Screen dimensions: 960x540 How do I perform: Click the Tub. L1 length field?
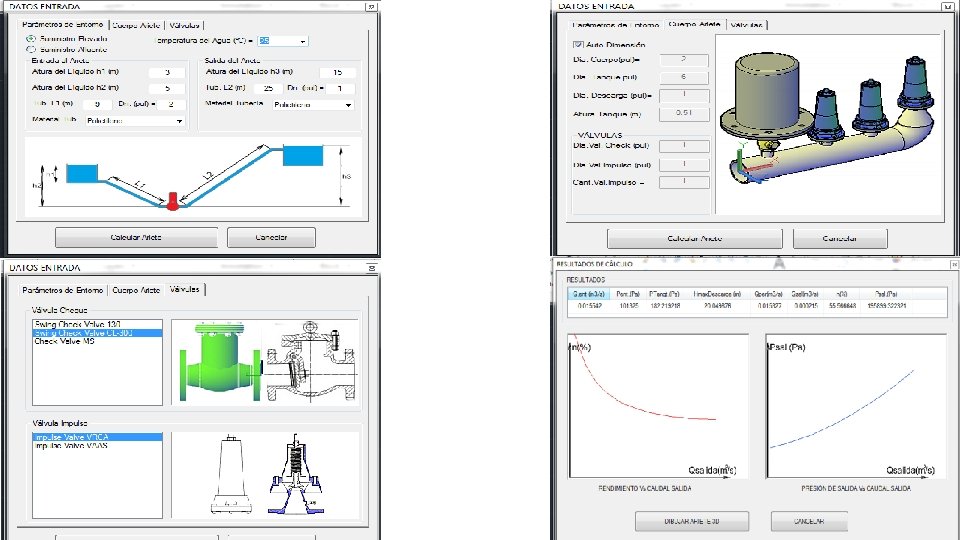tap(97, 104)
